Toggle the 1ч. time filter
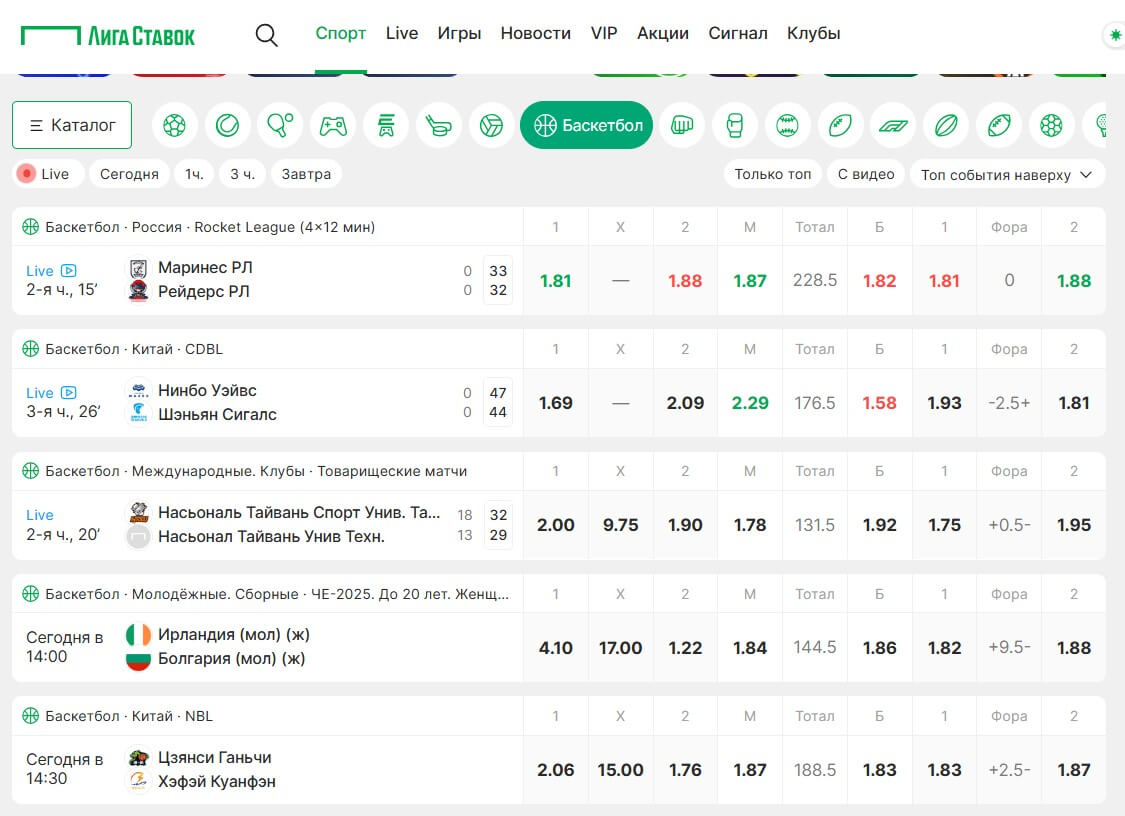This screenshot has width=1125, height=816. 194,174
